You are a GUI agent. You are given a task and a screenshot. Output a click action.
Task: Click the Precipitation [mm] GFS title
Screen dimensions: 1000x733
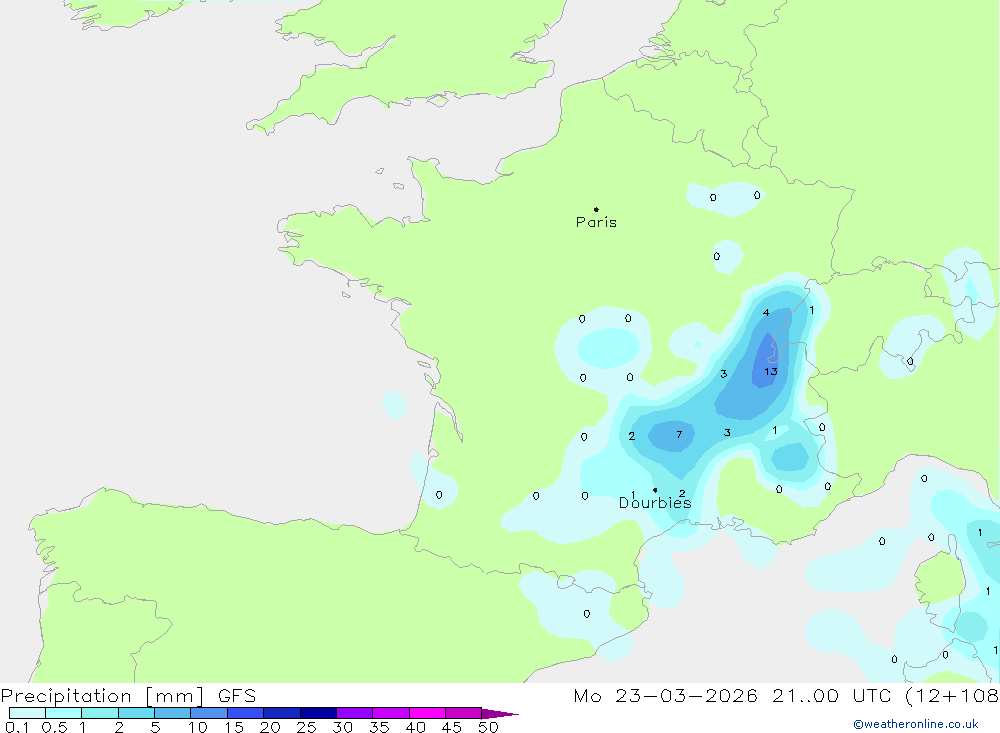pyautogui.click(x=128, y=696)
